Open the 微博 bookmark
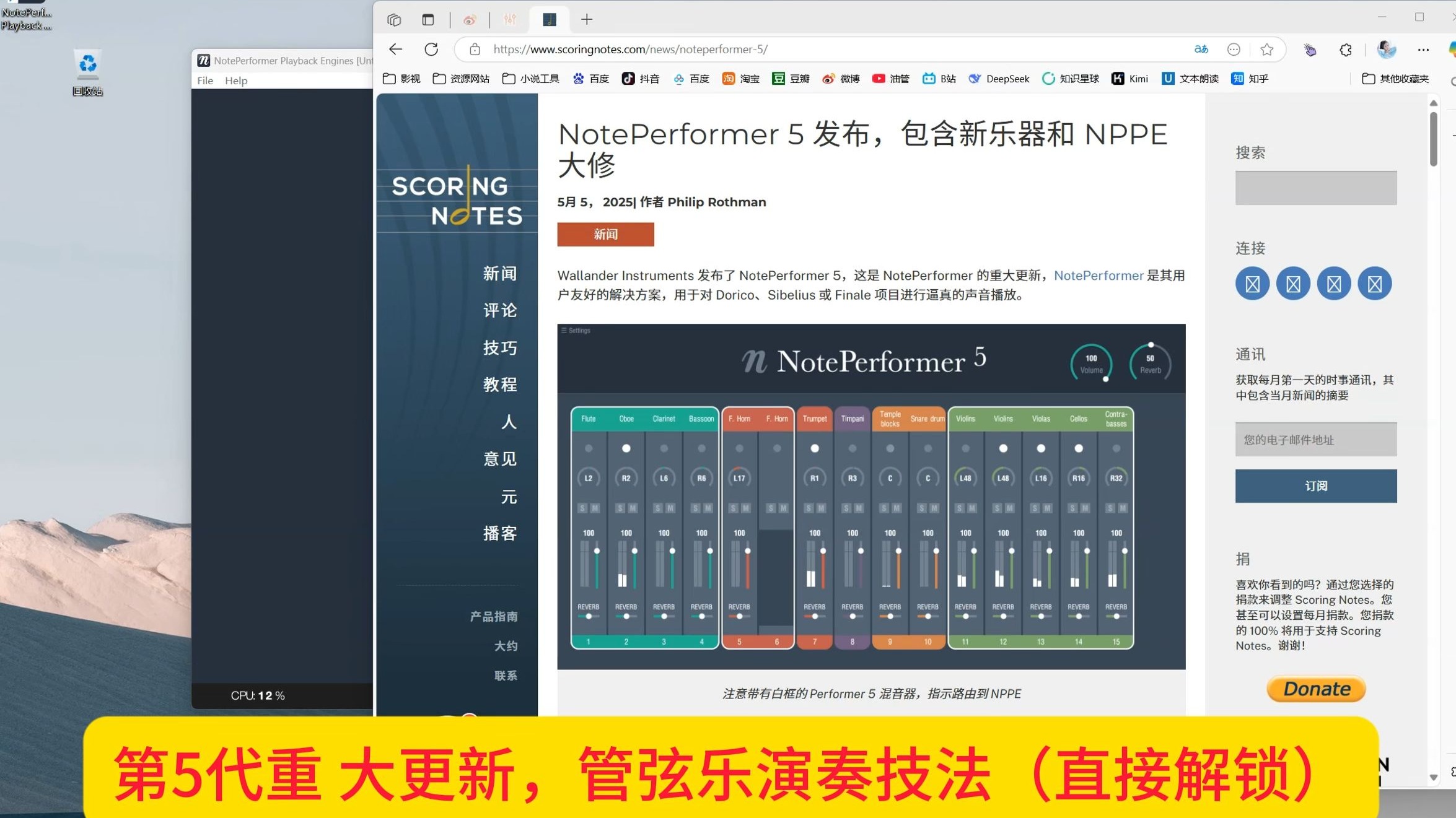1456x818 pixels. pyautogui.click(x=841, y=79)
